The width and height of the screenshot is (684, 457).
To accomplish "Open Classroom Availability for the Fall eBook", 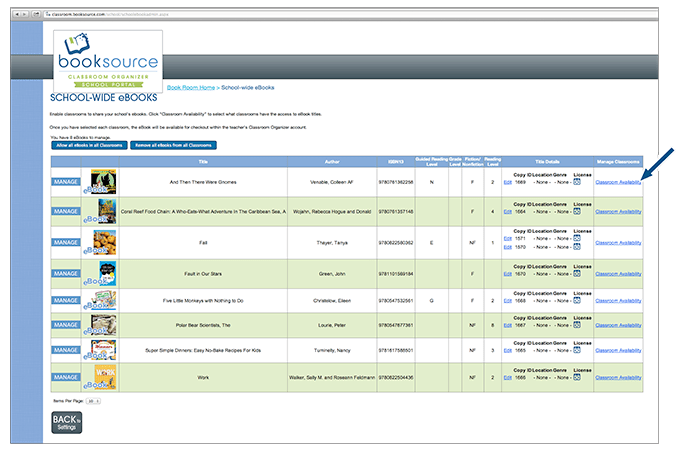I will (x=618, y=242).
